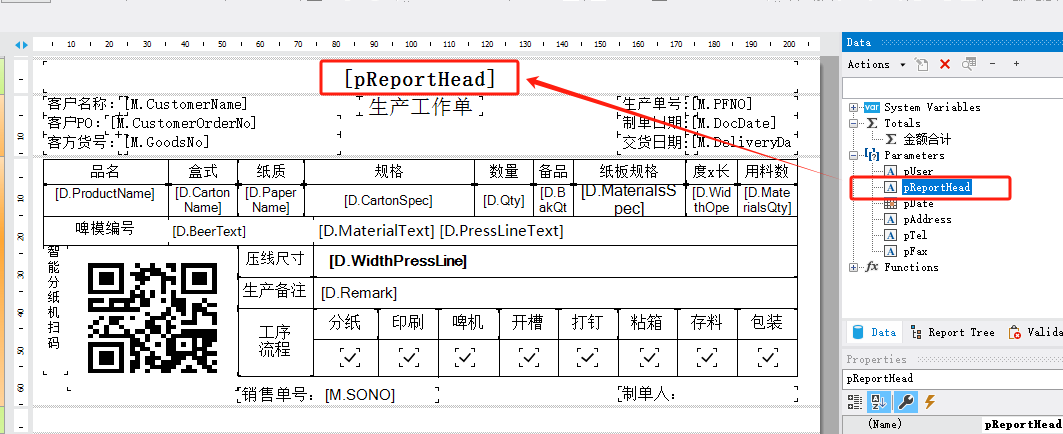Viewport: 1063px width, 434px height.
Task: Select System Variables in data tree
Action: point(932,107)
